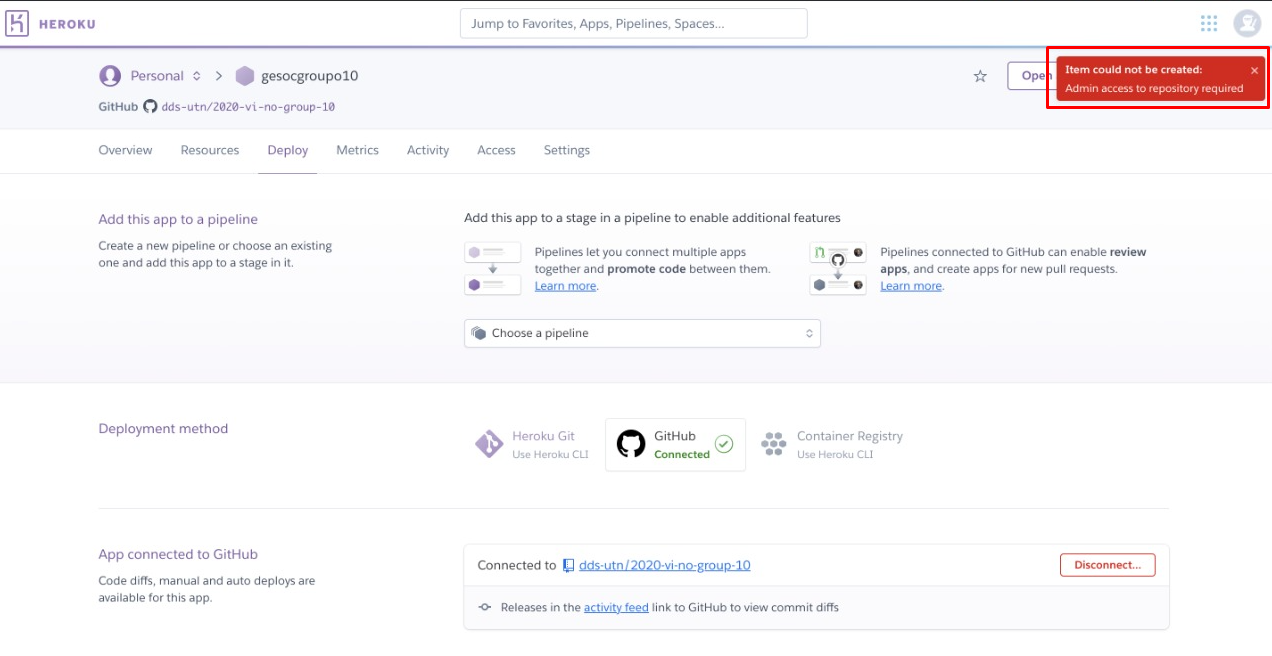This screenshot has height=656, width=1272.
Task: Click the repository book icon next to dds-utn link
Action: pyautogui.click(x=568, y=565)
